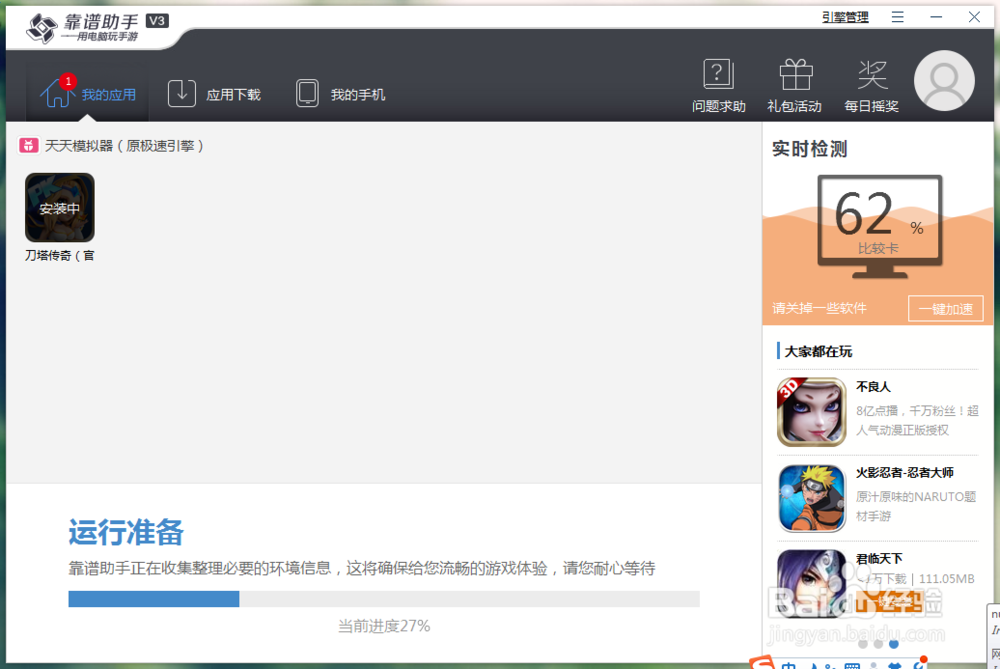Switch to the 应用下载 tab

coord(214,94)
